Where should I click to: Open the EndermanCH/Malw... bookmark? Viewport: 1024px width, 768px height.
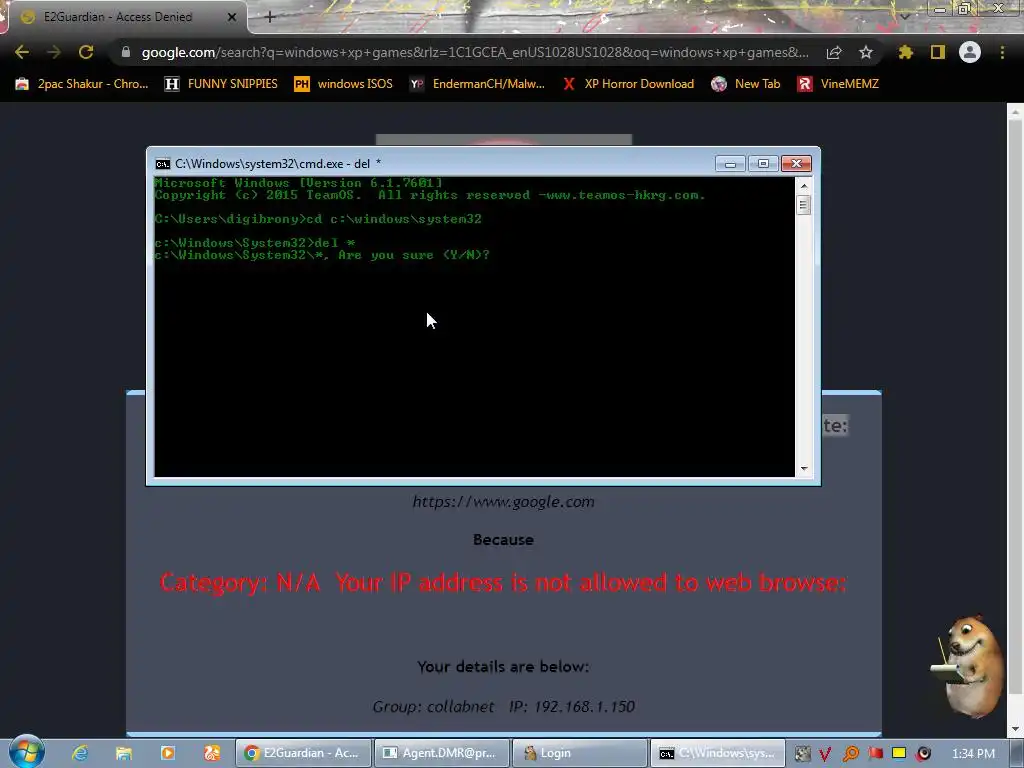[x=477, y=84]
